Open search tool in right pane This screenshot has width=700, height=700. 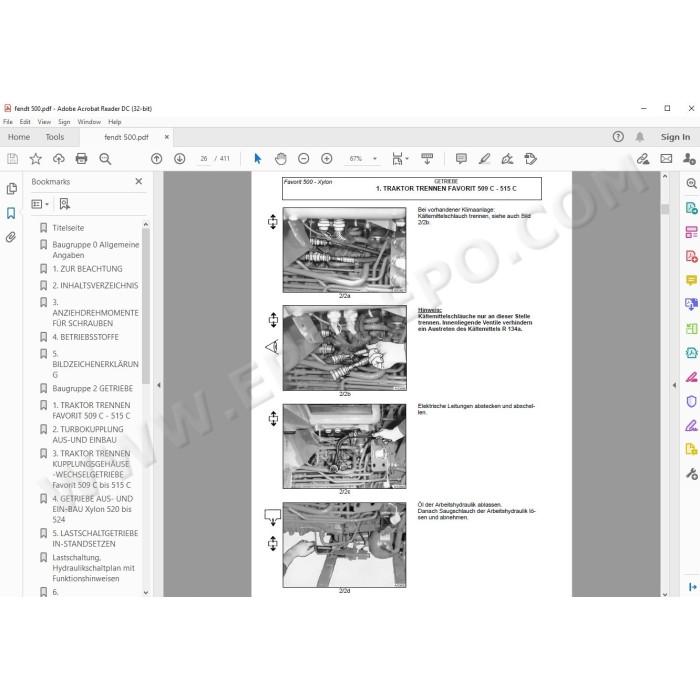pyautogui.click(x=691, y=183)
